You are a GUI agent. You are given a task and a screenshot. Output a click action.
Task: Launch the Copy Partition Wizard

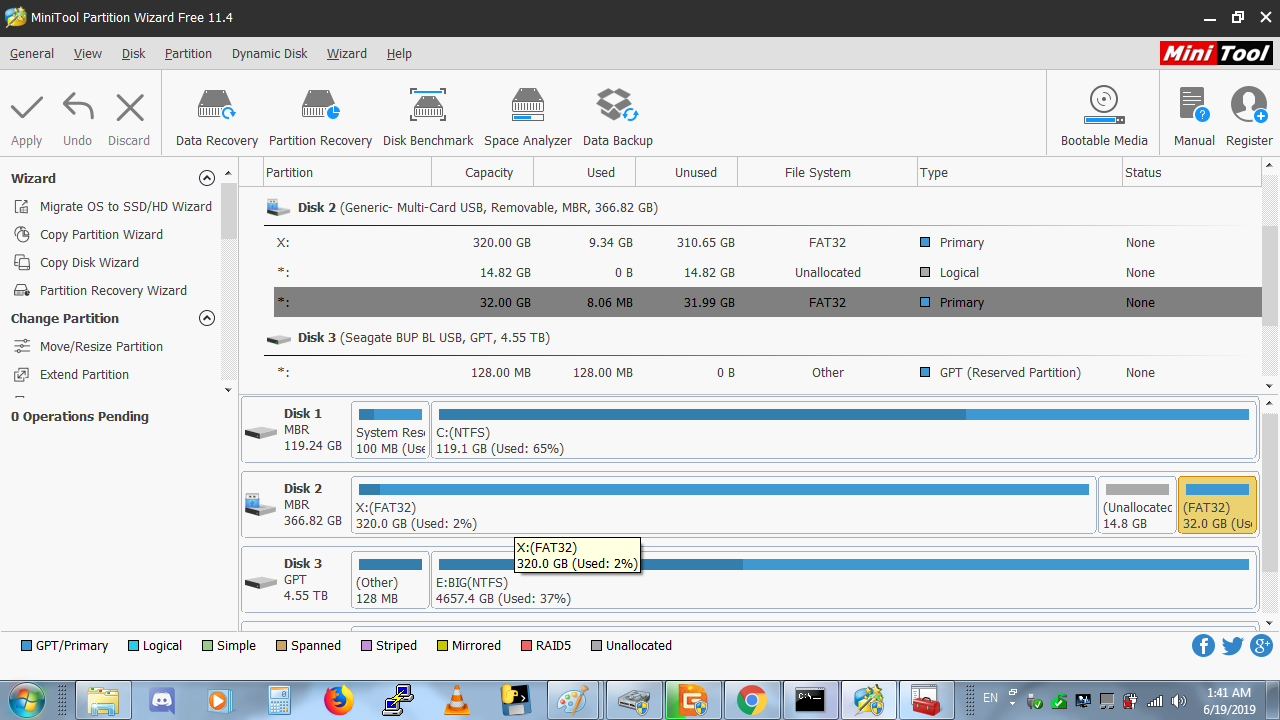tap(101, 234)
